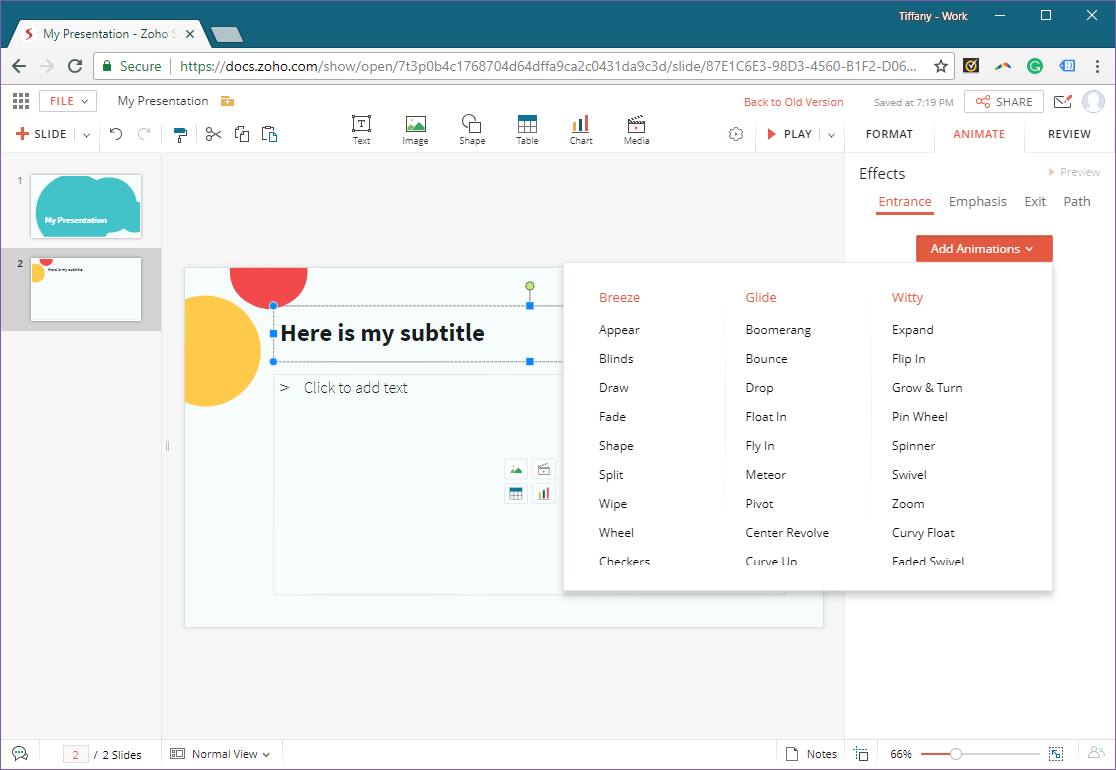Click the scissors cut icon
The image size is (1116, 770).
[x=213, y=134]
